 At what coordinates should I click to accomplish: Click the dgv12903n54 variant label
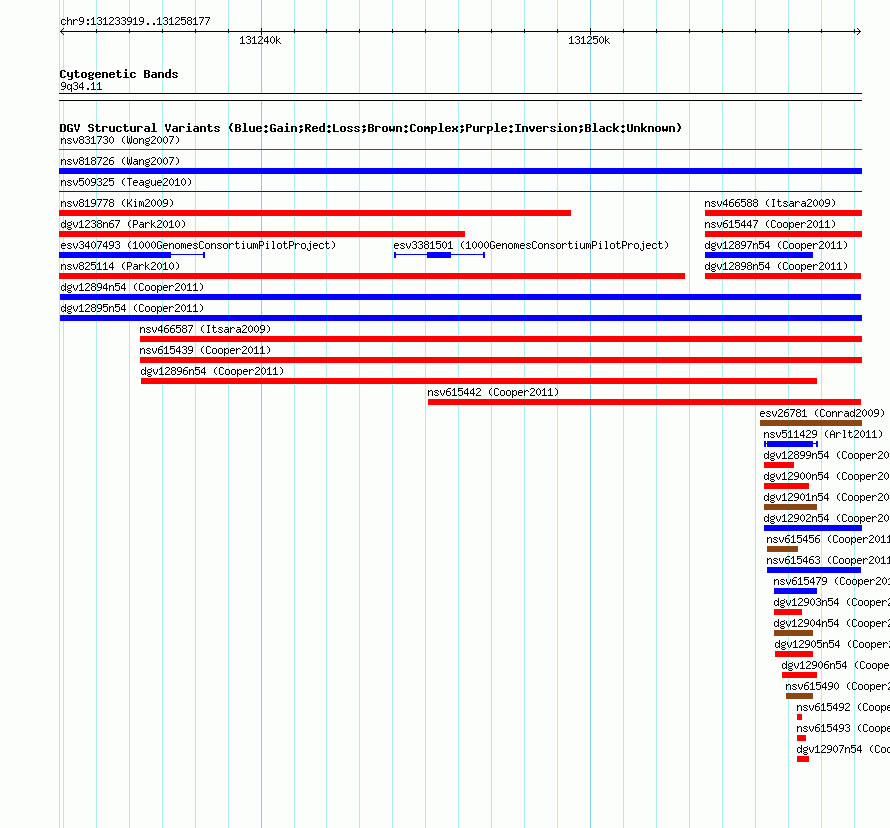(832, 602)
